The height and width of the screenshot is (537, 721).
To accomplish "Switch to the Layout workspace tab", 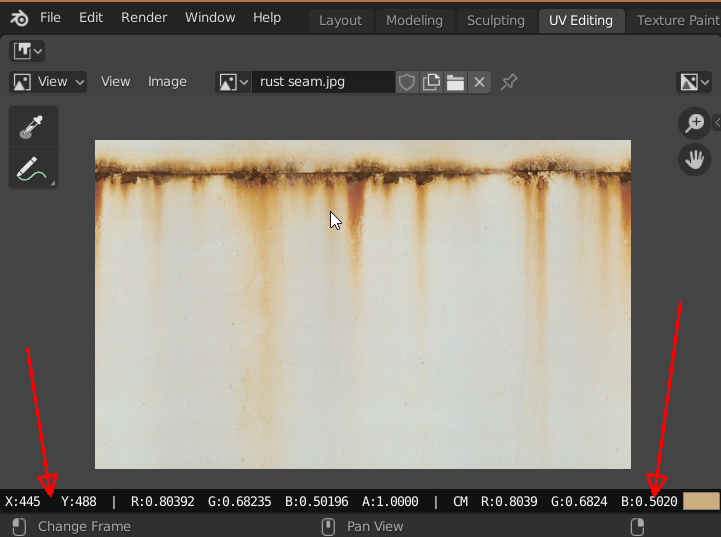I will 340,21.
